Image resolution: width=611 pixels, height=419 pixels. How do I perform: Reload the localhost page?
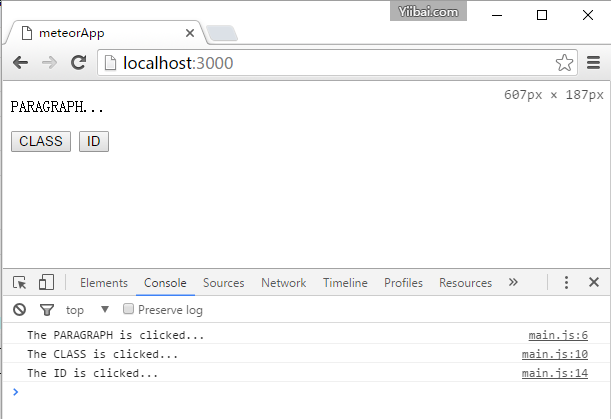[x=78, y=63]
